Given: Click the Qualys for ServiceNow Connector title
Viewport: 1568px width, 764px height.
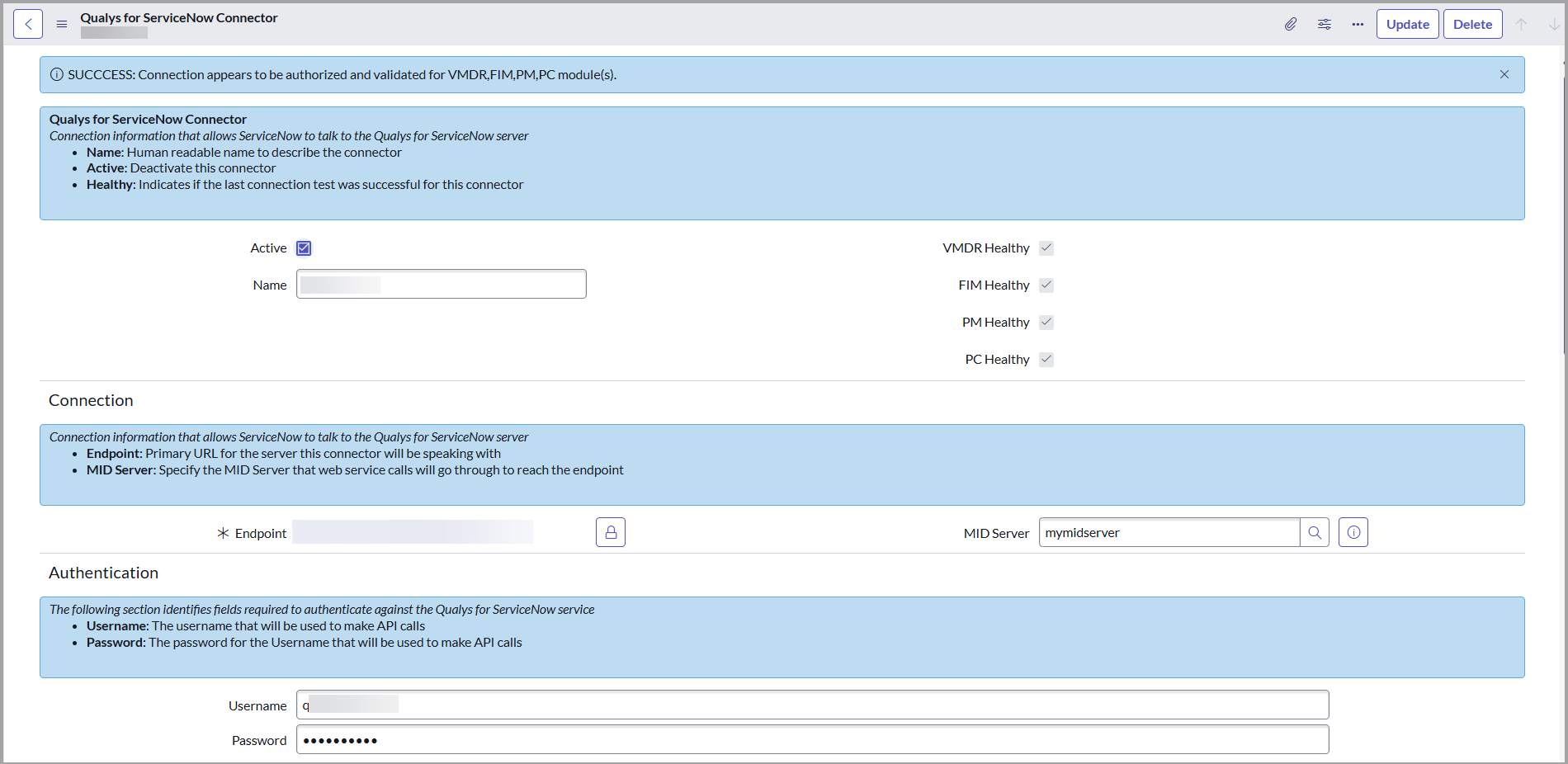Looking at the screenshot, I should coord(179,17).
